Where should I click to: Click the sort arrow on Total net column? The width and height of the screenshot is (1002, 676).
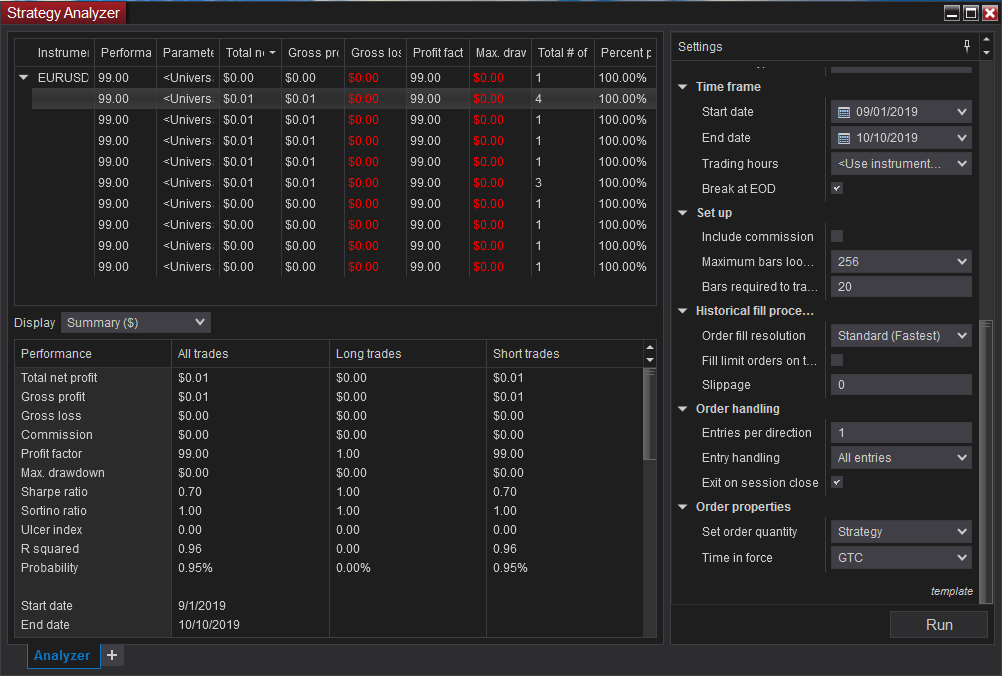click(x=272, y=53)
